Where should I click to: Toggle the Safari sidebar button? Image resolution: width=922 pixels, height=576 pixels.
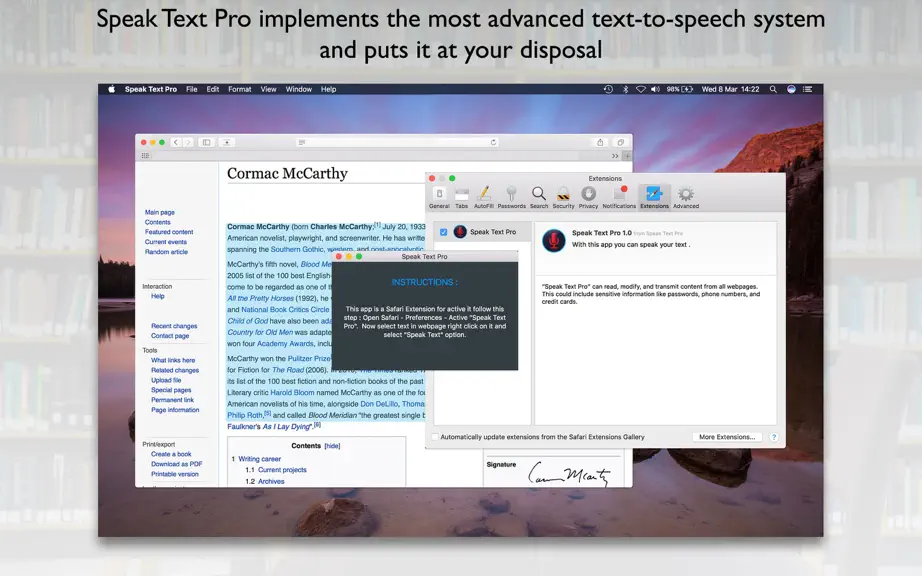coord(206,142)
